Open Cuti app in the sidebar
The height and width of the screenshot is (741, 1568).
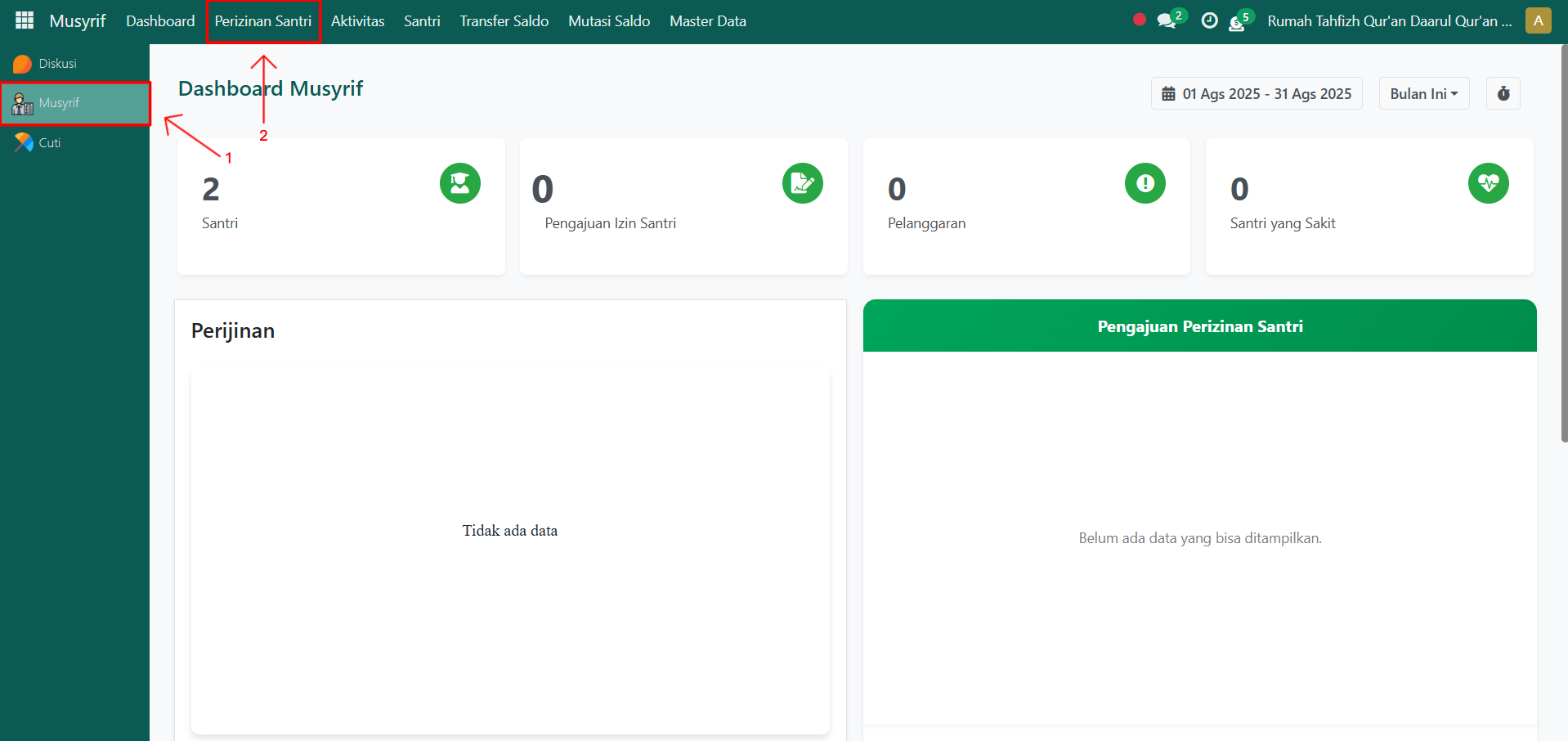[x=49, y=143]
